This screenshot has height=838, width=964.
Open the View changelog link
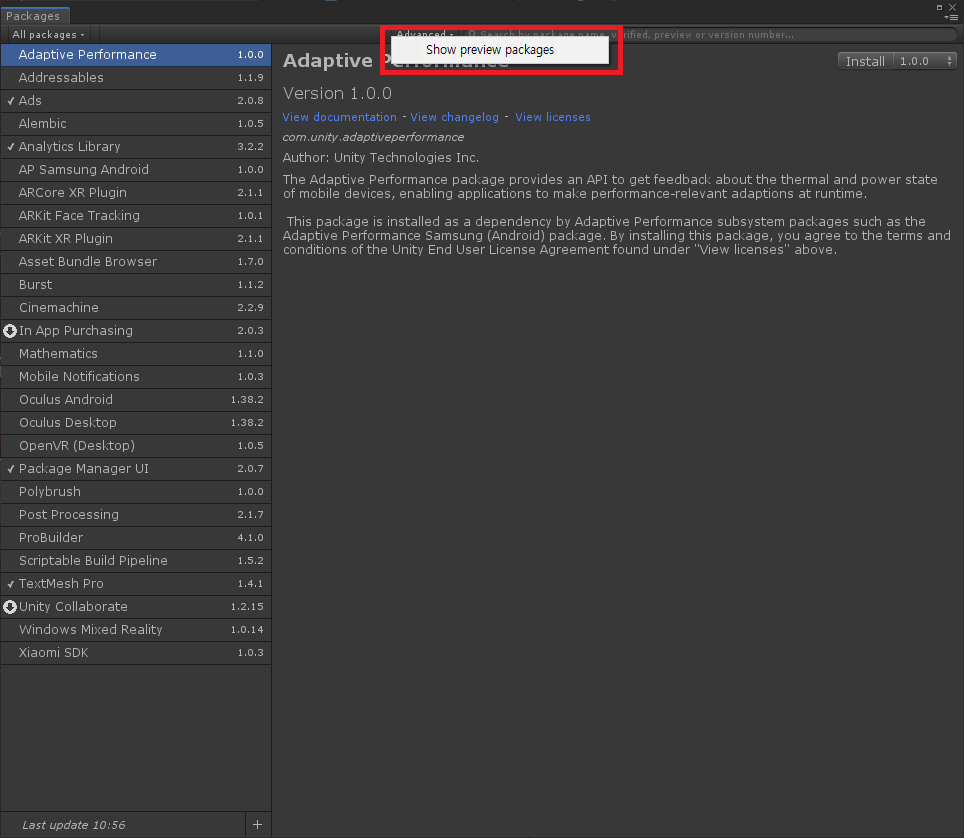[454, 117]
